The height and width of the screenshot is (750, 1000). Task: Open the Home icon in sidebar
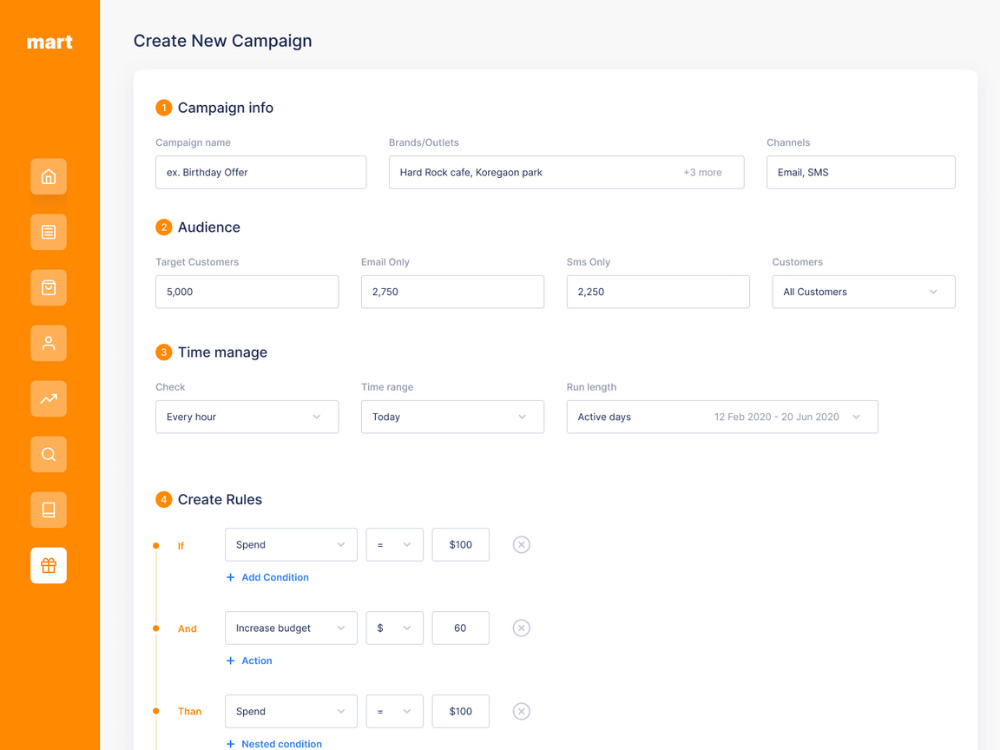click(48, 177)
